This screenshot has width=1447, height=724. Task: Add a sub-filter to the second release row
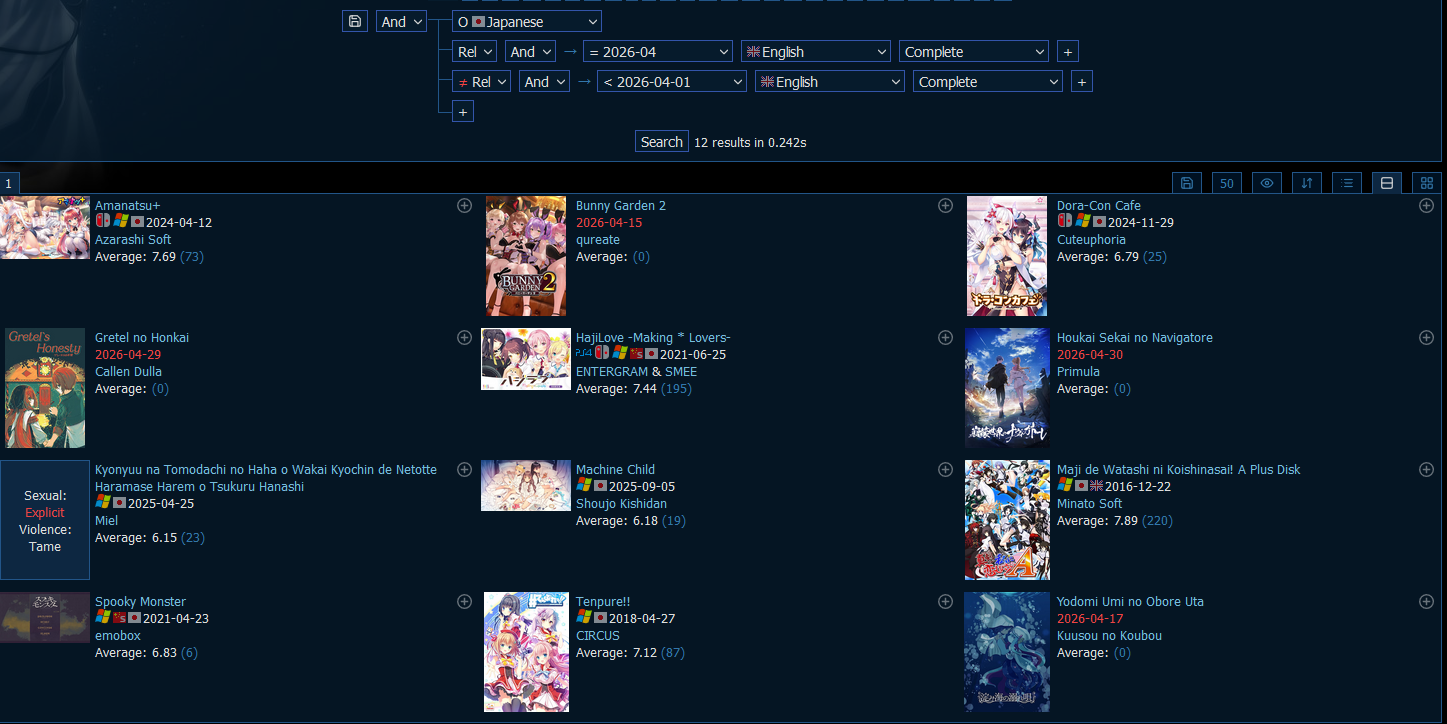click(1082, 81)
